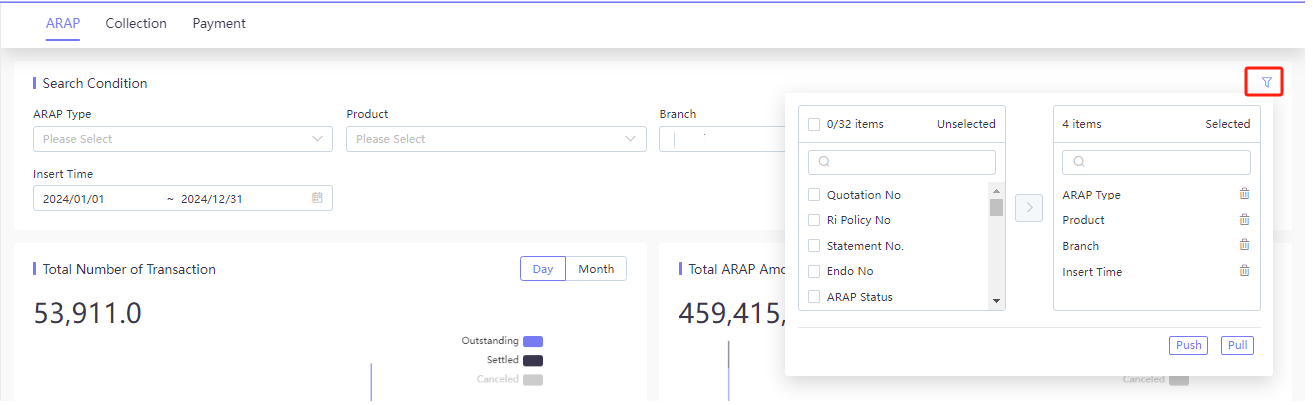Click the 'Search Condition' heading

95,83
